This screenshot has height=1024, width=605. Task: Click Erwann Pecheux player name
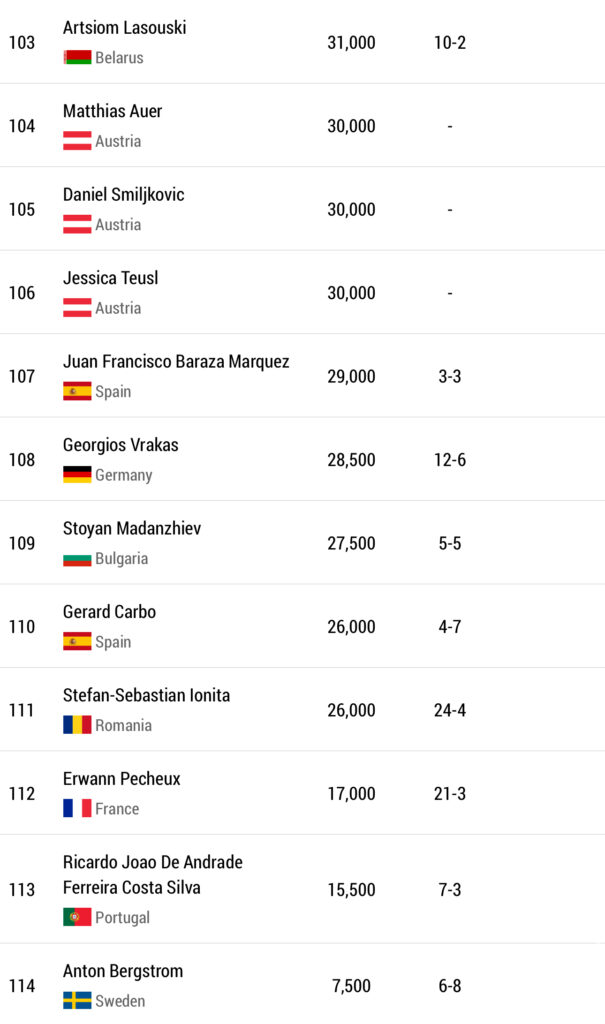[121, 778]
